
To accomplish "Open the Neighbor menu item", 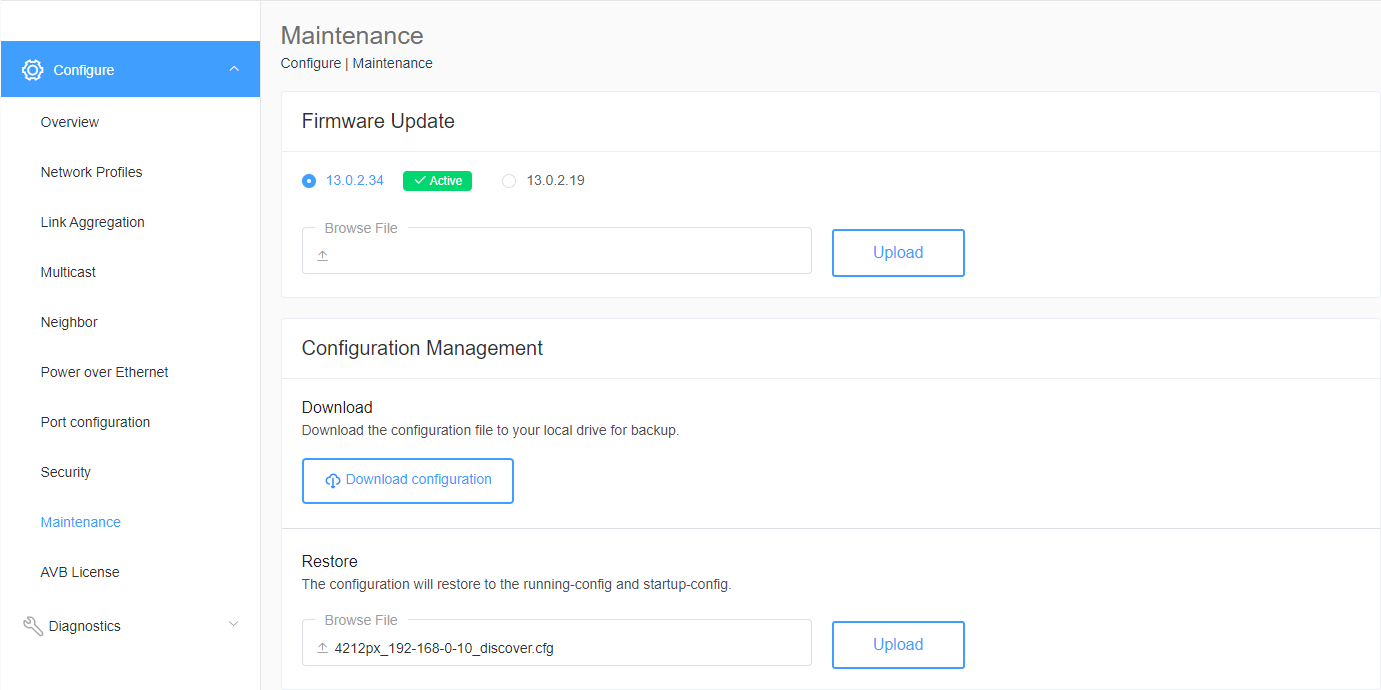I will click(69, 322).
